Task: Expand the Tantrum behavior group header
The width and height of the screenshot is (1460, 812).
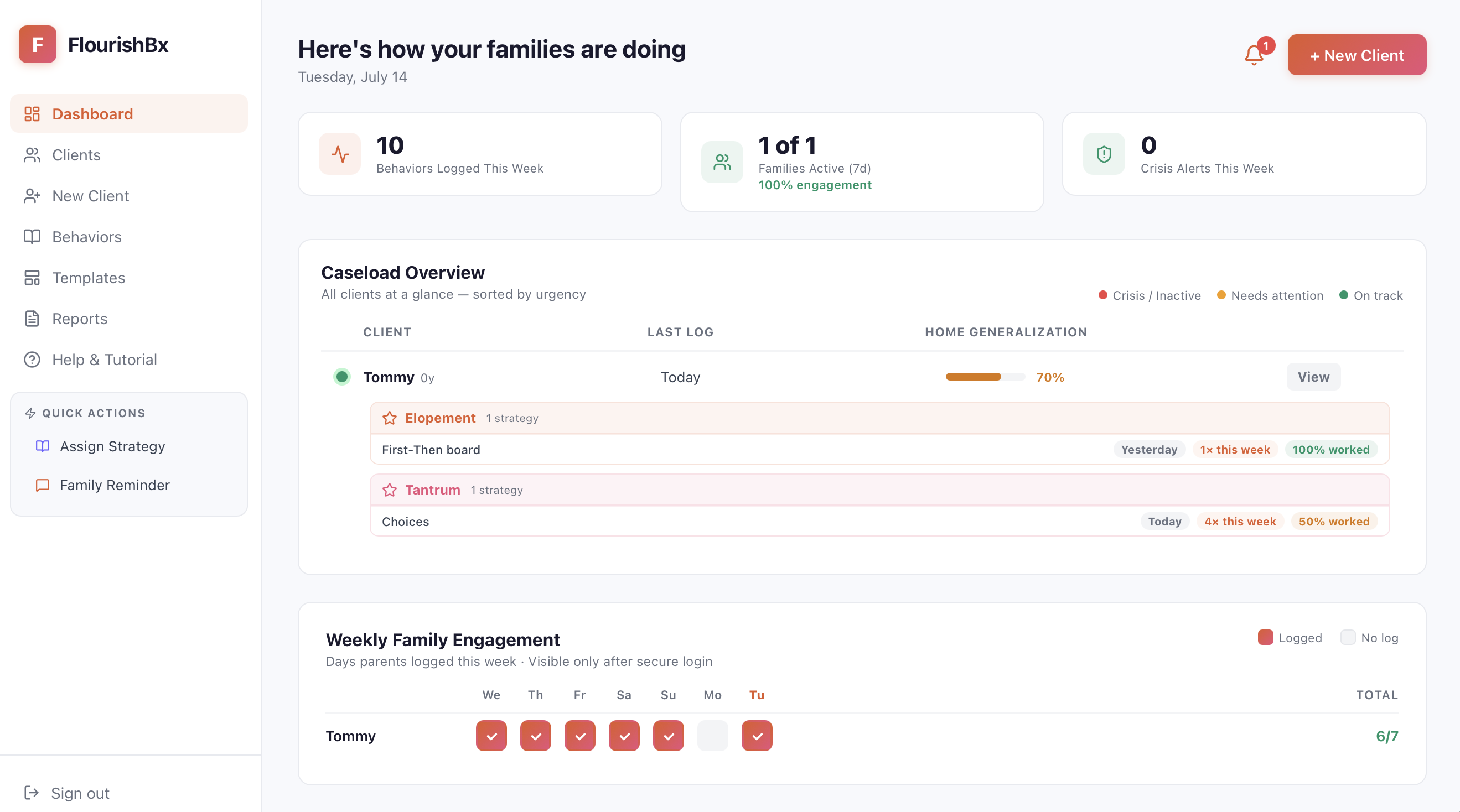Action: tap(879, 490)
